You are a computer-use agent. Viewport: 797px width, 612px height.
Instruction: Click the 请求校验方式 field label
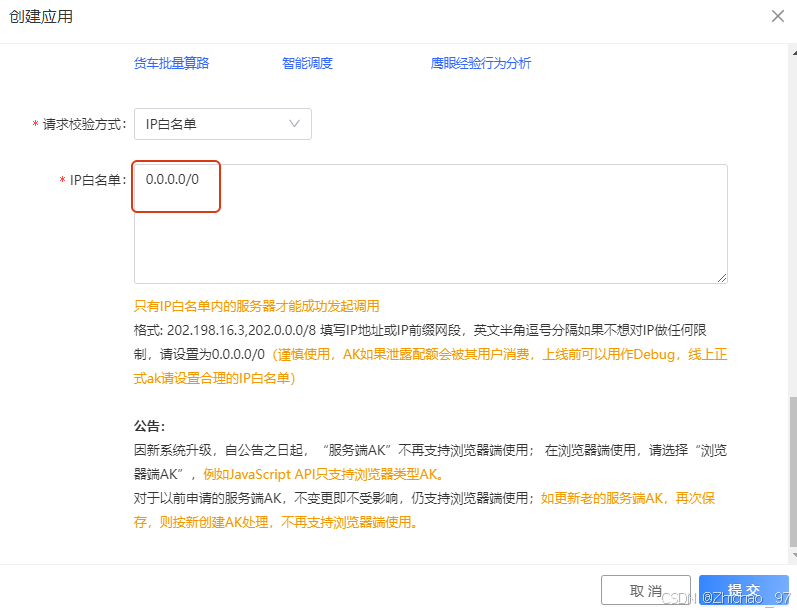pyautogui.click(x=84, y=124)
